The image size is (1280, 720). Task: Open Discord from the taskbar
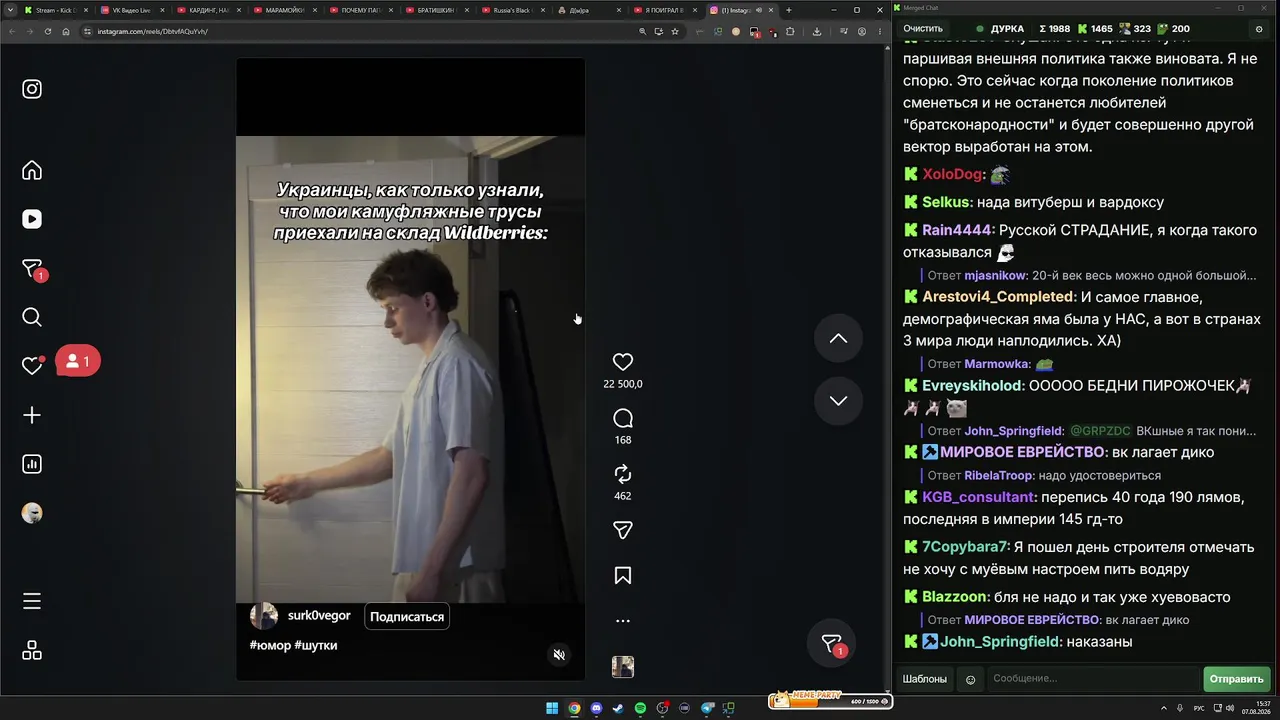pyautogui.click(x=596, y=708)
